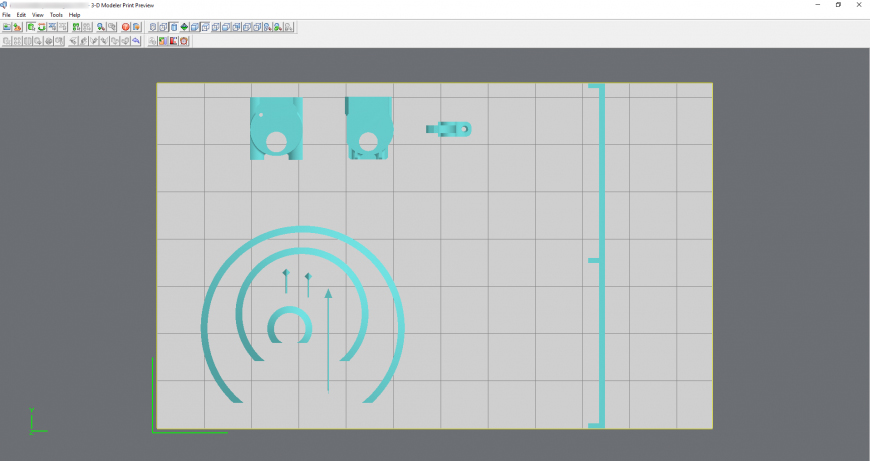
Task: Open the Tools menu
Action: pos(56,15)
